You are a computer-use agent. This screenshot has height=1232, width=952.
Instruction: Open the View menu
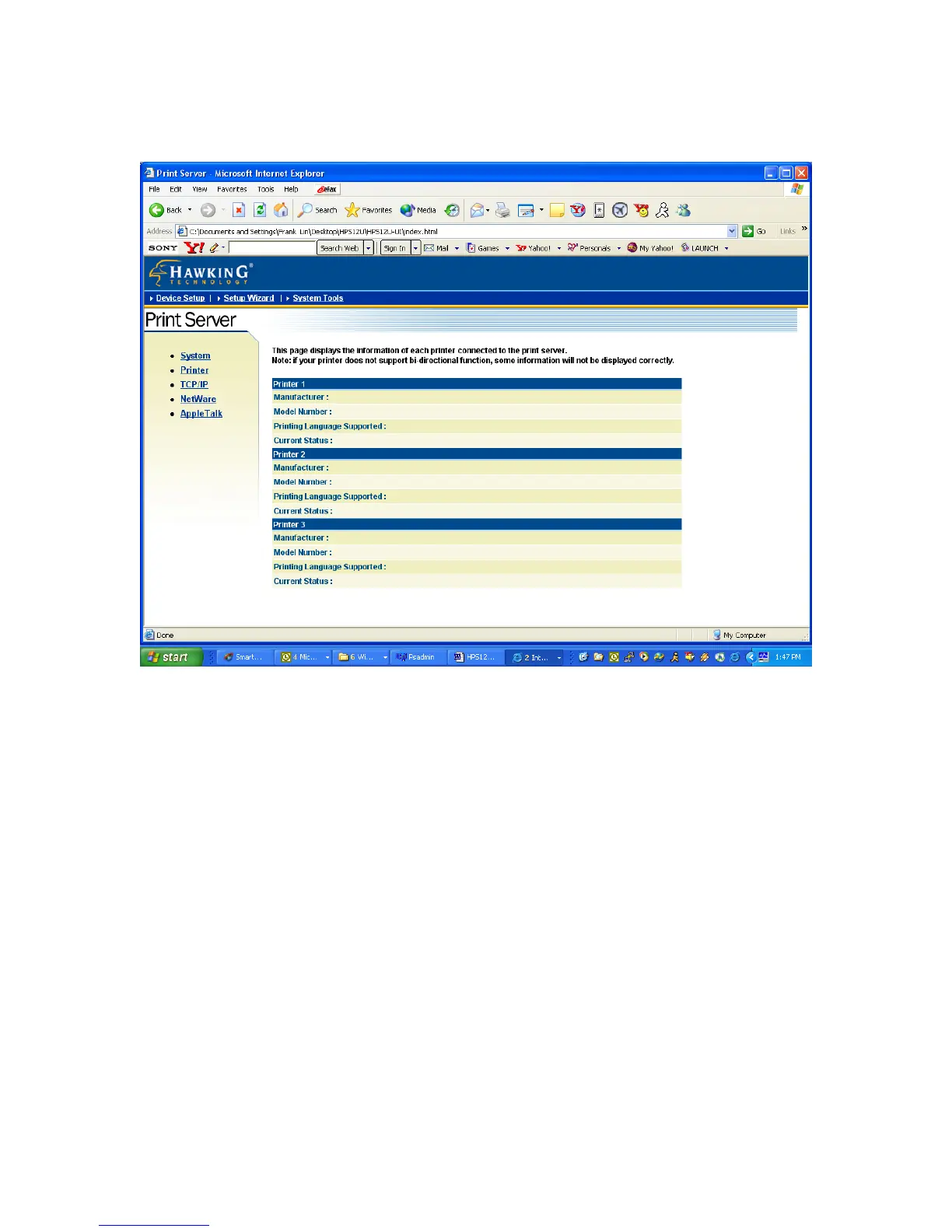(x=200, y=189)
